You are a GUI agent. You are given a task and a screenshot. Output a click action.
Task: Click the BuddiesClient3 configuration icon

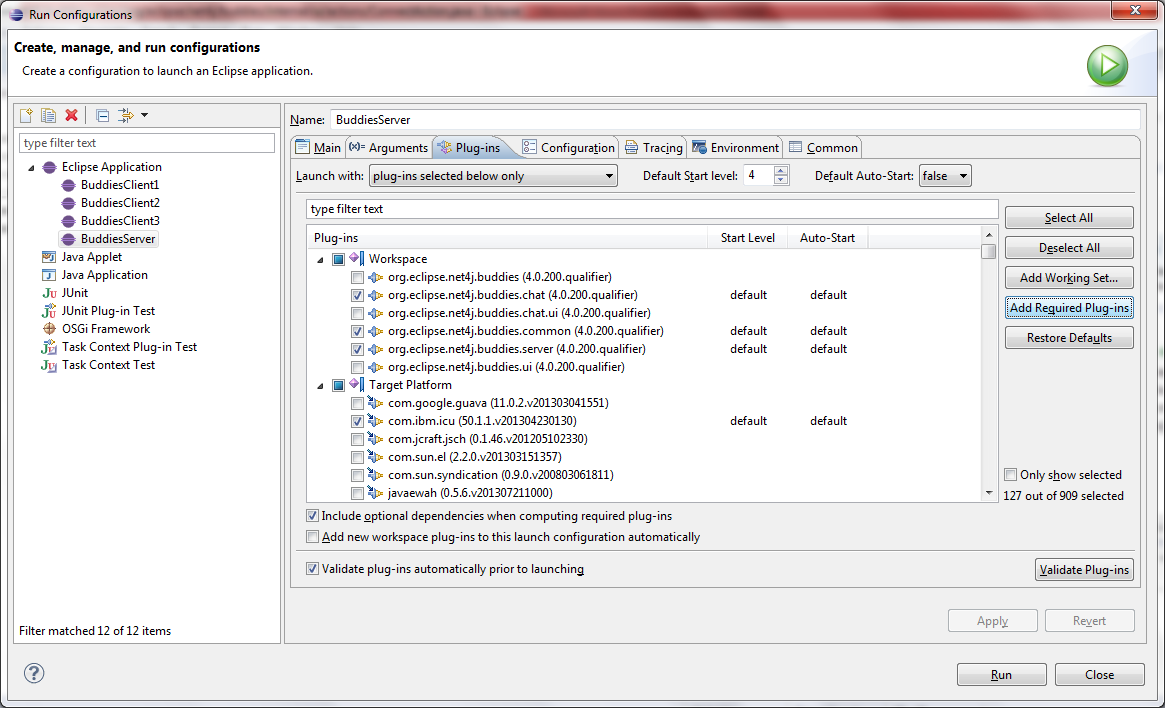pyautogui.click(x=68, y=221)
